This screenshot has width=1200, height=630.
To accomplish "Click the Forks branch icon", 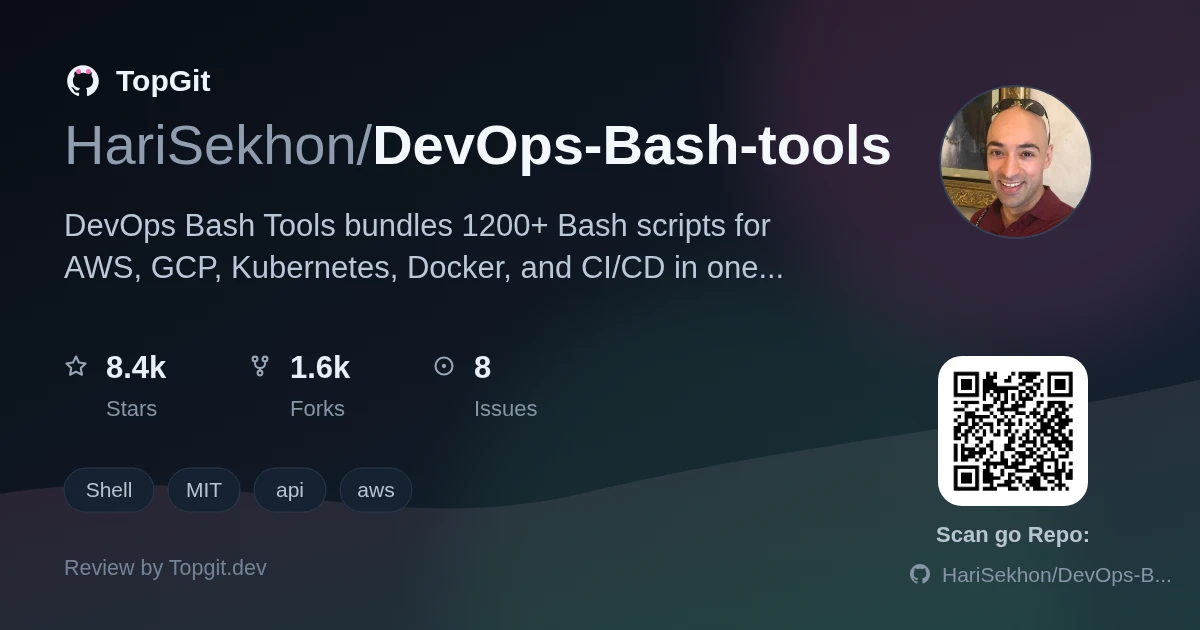I will [260, 366].
